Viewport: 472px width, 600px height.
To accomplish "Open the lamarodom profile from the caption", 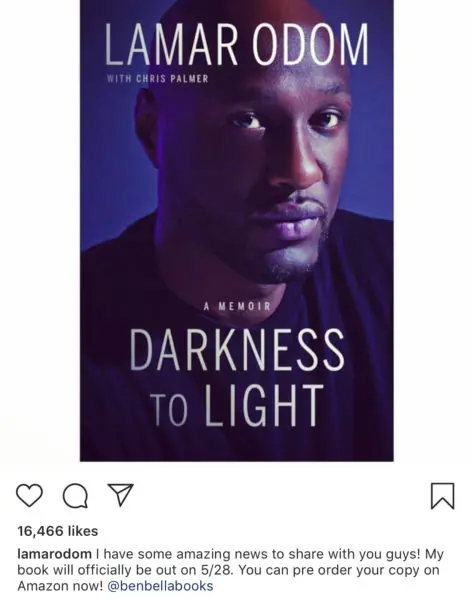I will coord(54,554).
